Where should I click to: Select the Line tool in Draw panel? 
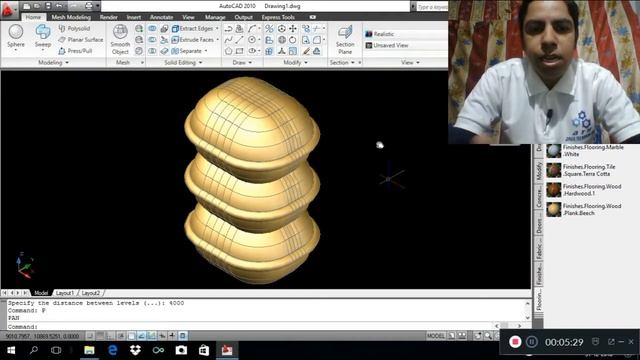[240, 40]
